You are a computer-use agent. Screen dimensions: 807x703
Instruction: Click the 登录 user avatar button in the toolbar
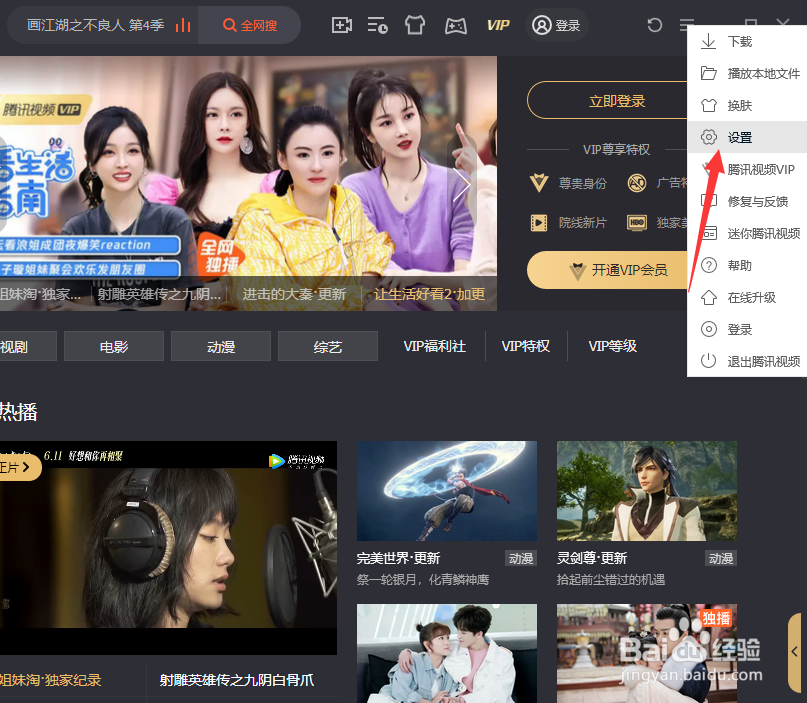556,25
